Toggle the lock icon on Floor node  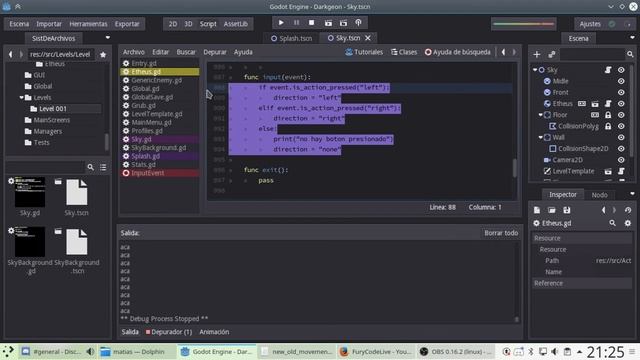click(x=608, y=115)
